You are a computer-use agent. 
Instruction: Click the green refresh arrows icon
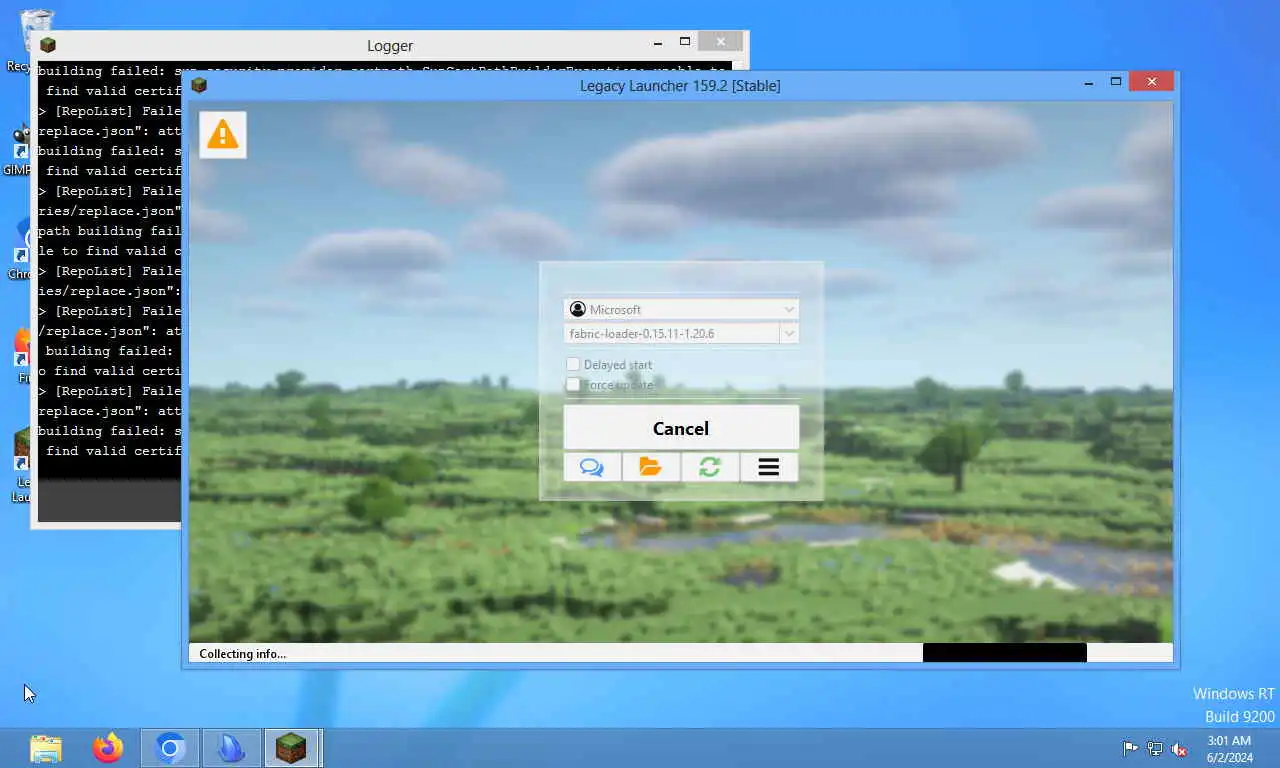[x=710, y=467]
